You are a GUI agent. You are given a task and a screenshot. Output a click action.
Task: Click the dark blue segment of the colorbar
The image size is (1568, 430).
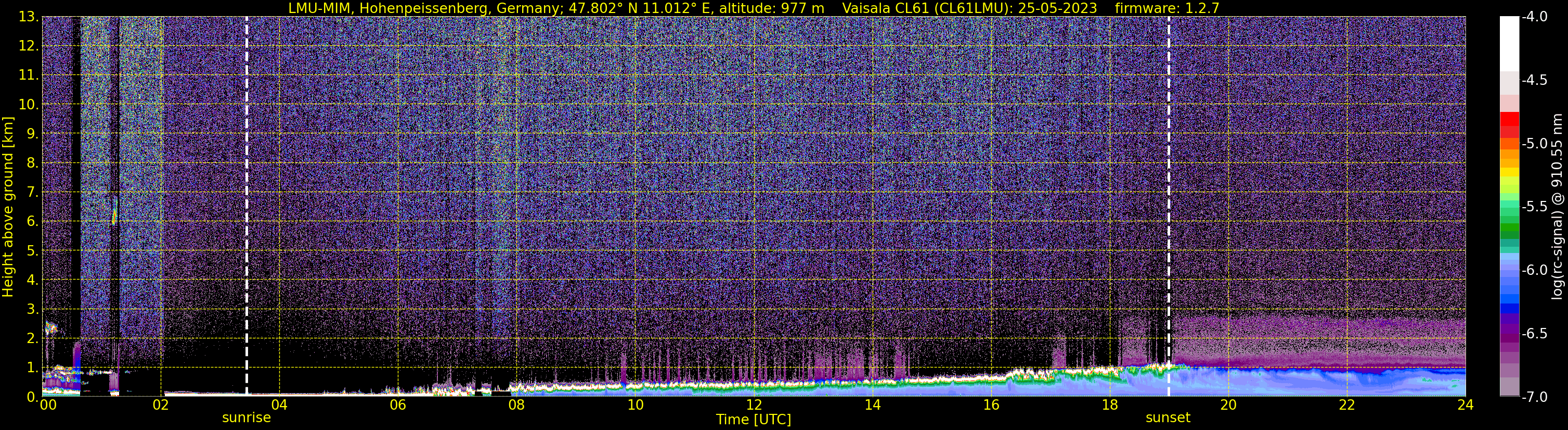point(1509,308)
